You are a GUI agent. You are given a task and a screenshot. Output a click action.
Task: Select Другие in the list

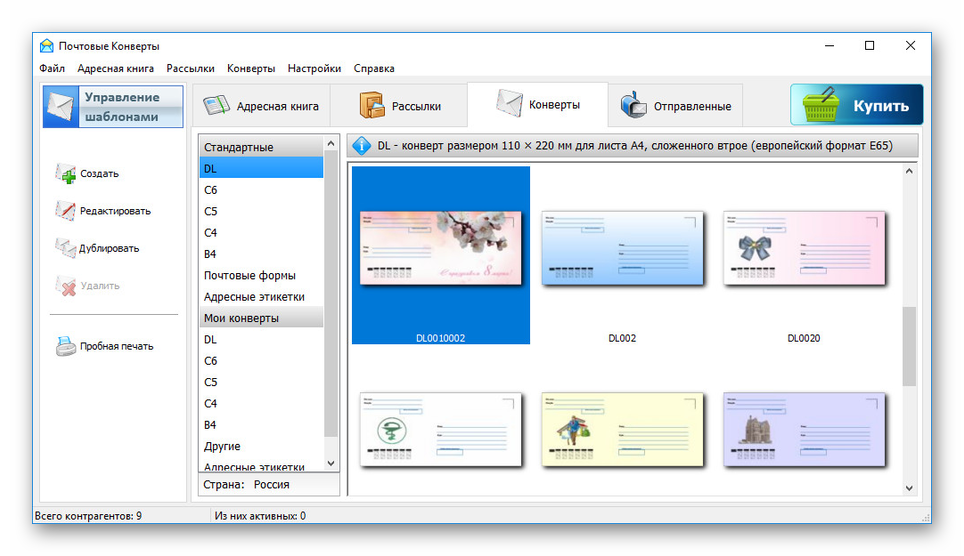pyautogui.click(x=261, y=446)
